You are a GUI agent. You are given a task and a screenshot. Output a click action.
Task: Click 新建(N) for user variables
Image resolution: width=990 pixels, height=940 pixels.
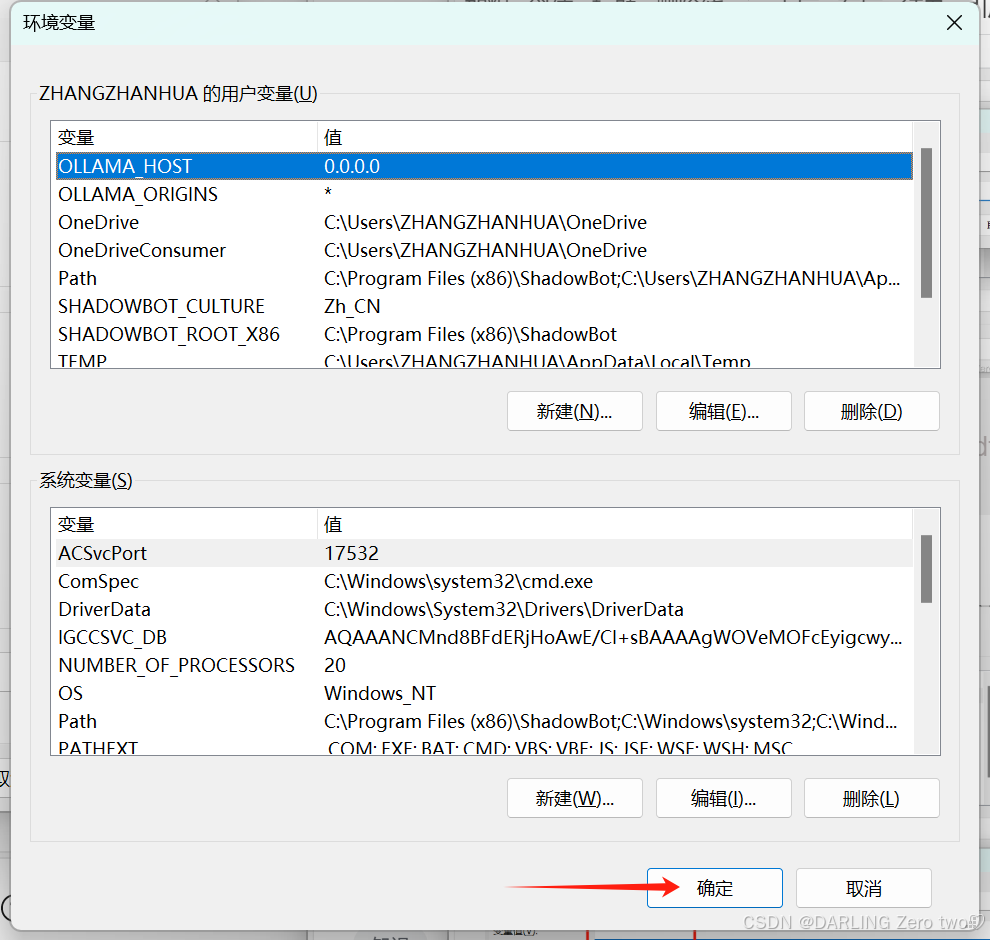574,411
